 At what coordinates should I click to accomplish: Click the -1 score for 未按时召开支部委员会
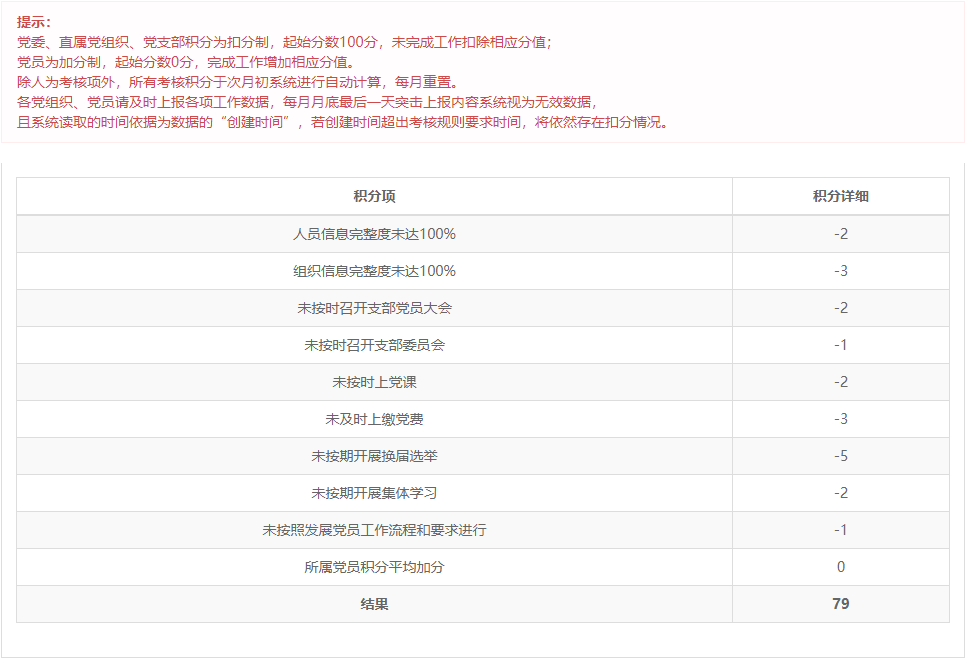point(840,345)
